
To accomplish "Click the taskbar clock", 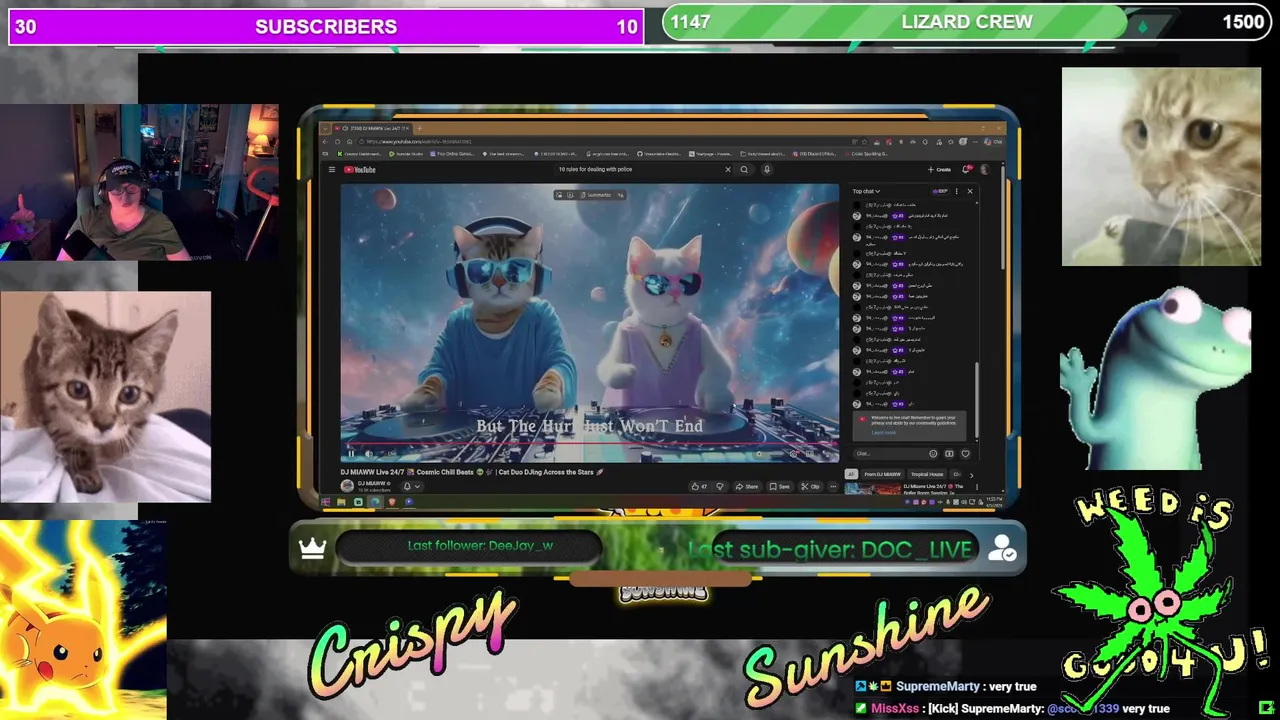I will click(994, 501).
